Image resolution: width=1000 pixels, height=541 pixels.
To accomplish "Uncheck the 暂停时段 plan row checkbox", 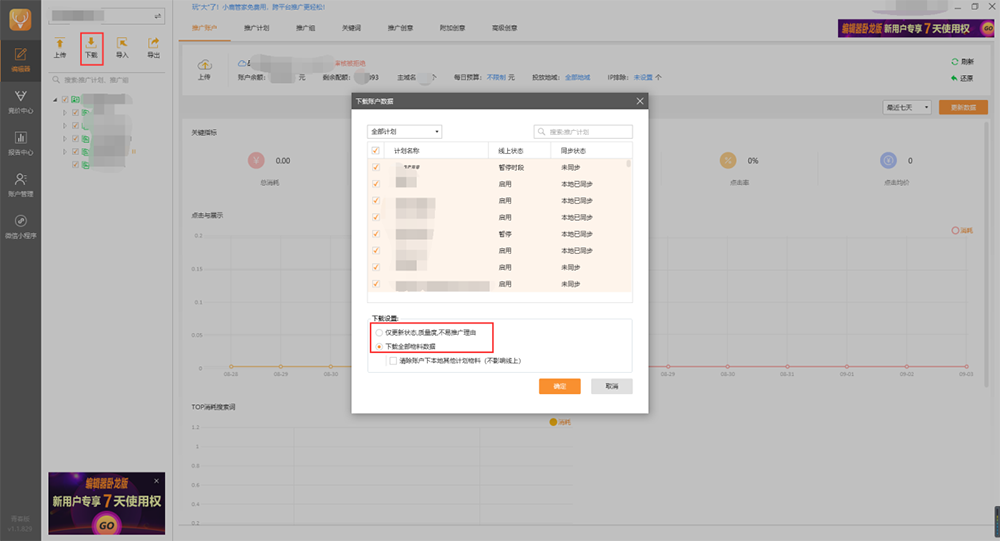I will (x=376, y=167).
